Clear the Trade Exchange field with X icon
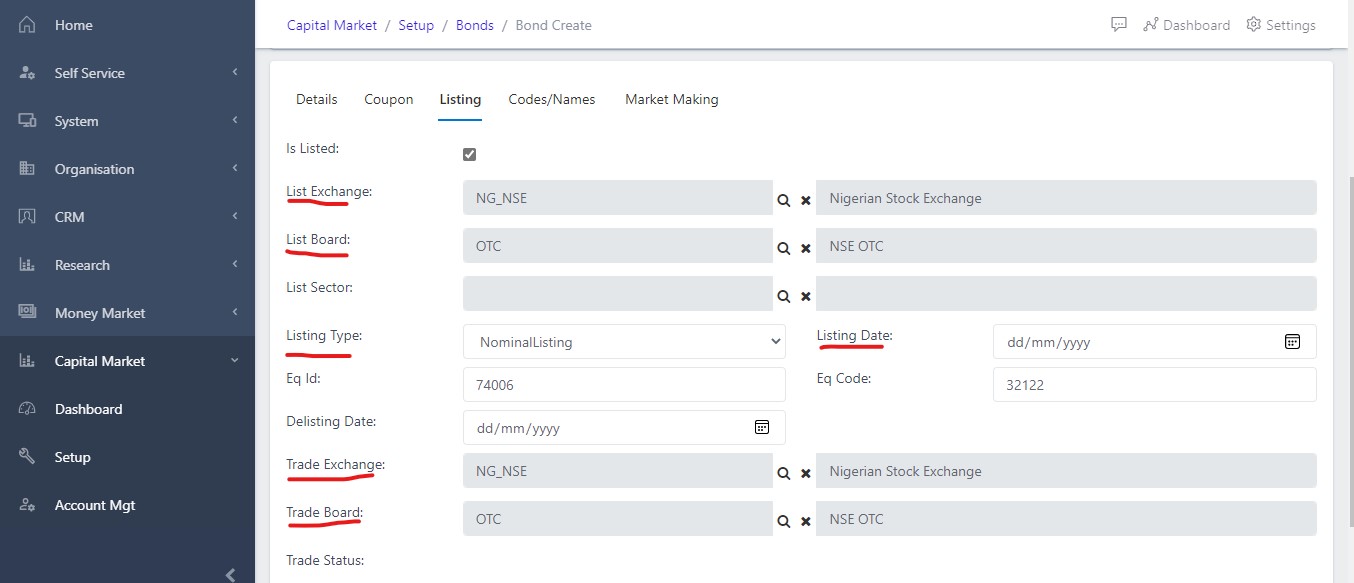1354x583 pixels. point(805,473)
